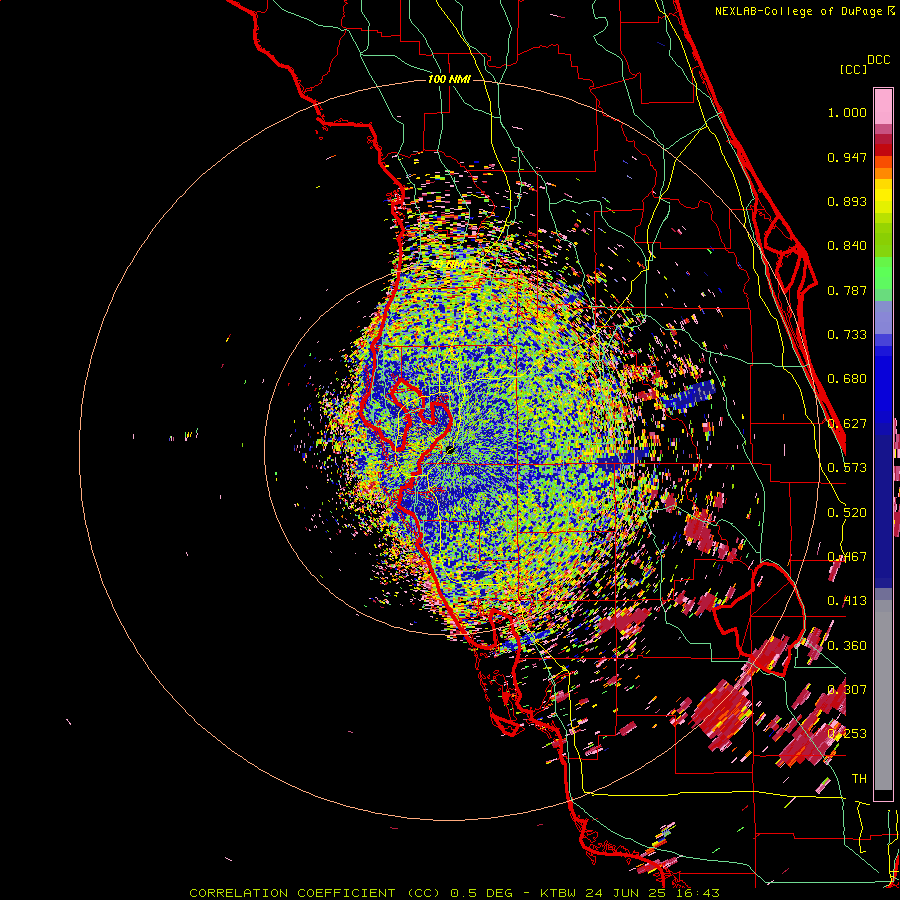The width and height of the screenshot is (900, 900).
Task: Click the 16:43 time stamp
Action: click(700, 893)
